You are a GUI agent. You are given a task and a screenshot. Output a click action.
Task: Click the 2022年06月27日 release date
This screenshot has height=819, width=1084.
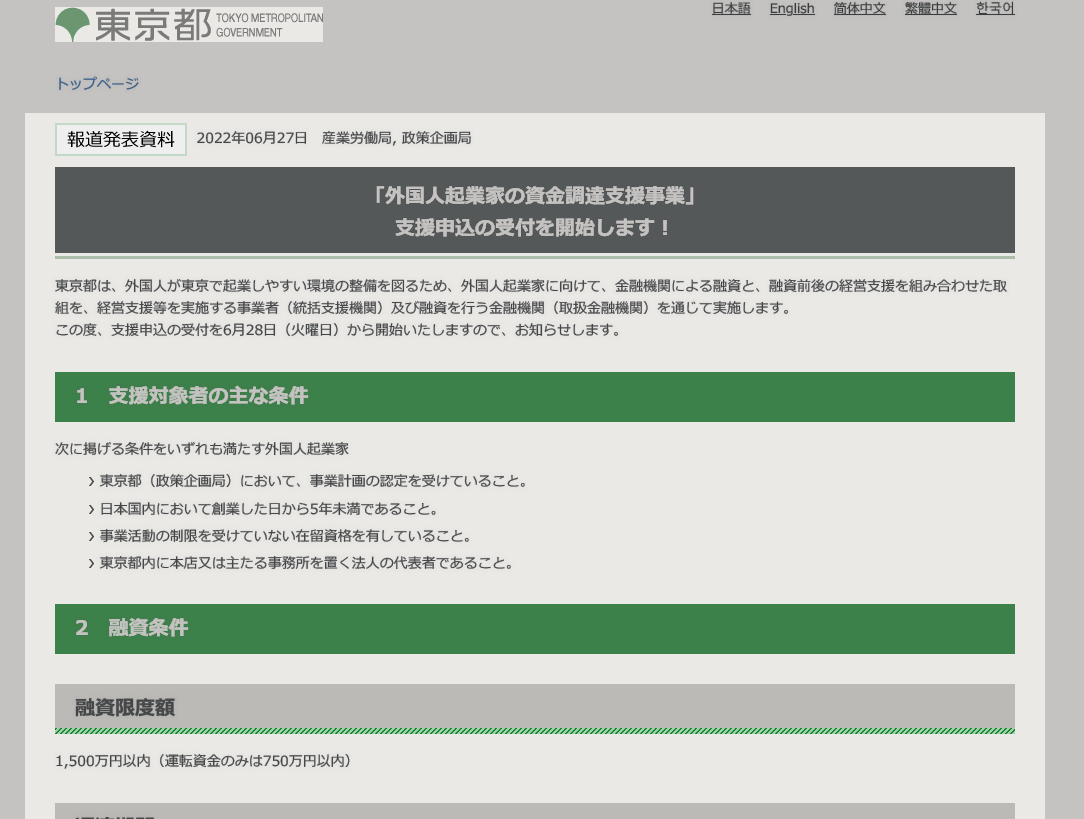click(x=252, y=138)
